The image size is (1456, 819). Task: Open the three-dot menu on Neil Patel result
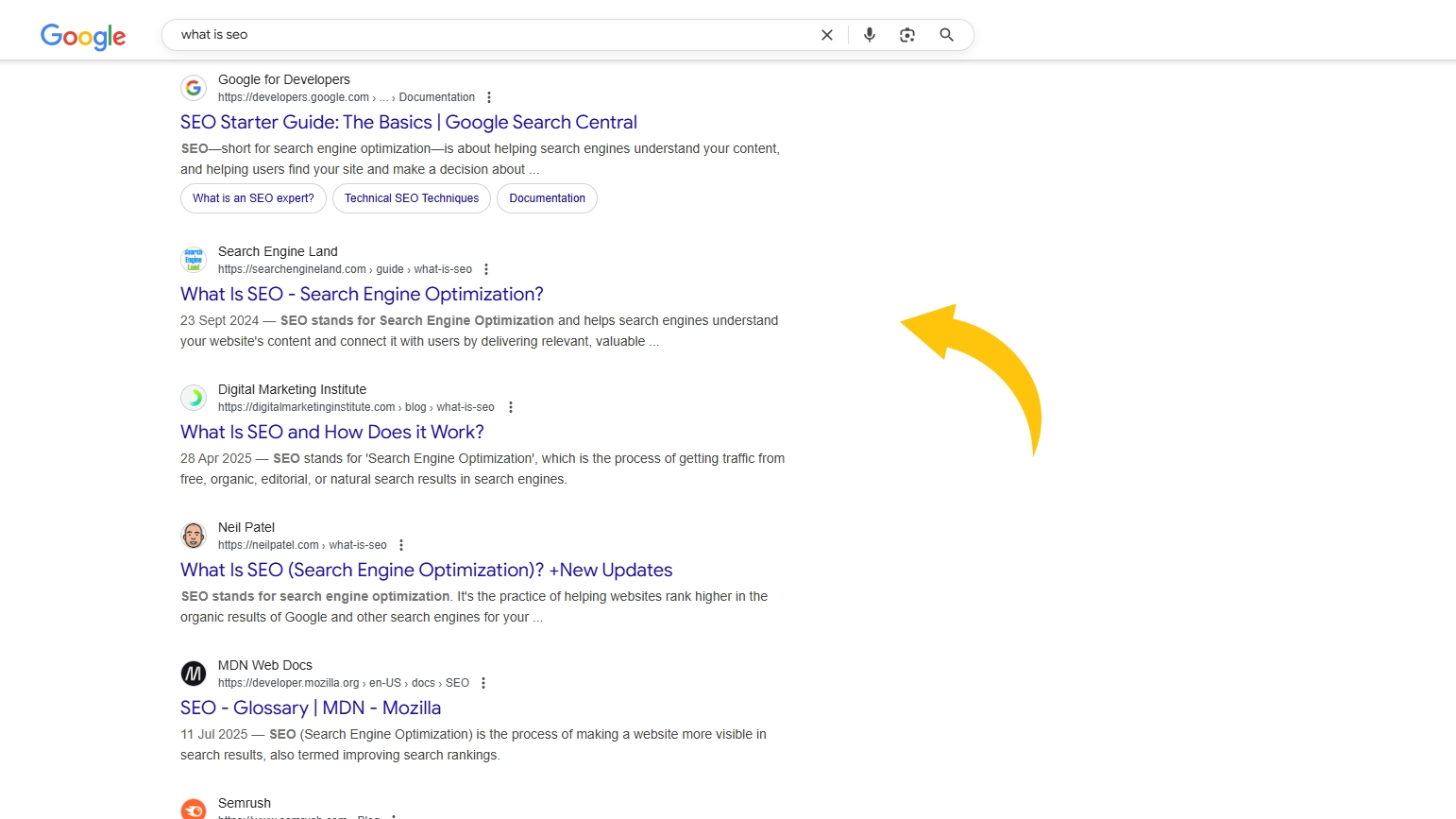[401, 544]
